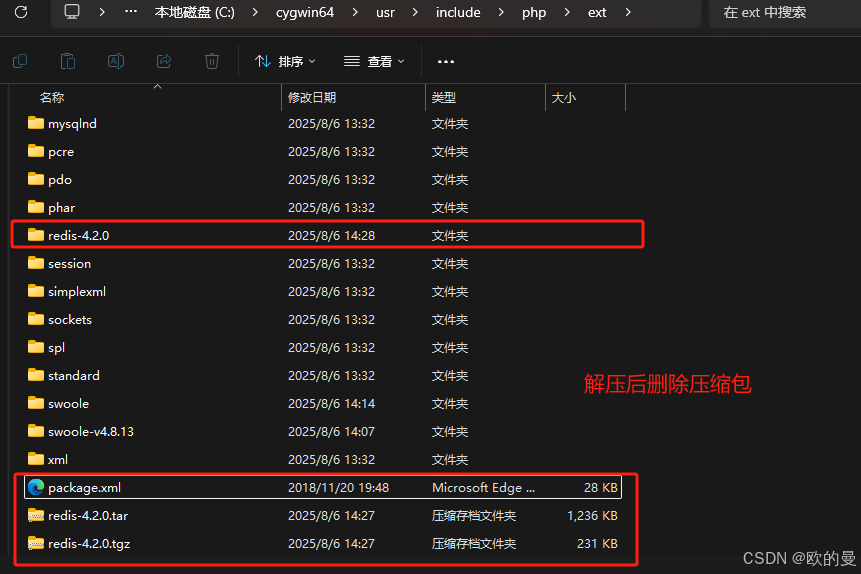Screen dimensions: 861x574
Task: Click the 28 KB size cell
Action: [601, 488]
